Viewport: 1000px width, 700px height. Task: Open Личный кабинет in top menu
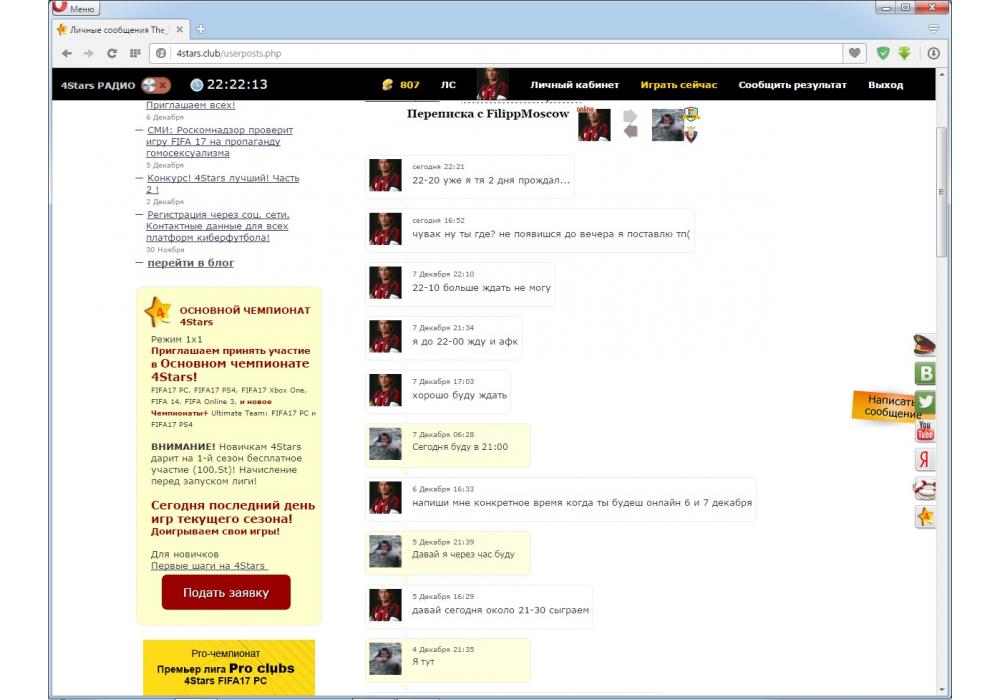(x=575, y=85)
